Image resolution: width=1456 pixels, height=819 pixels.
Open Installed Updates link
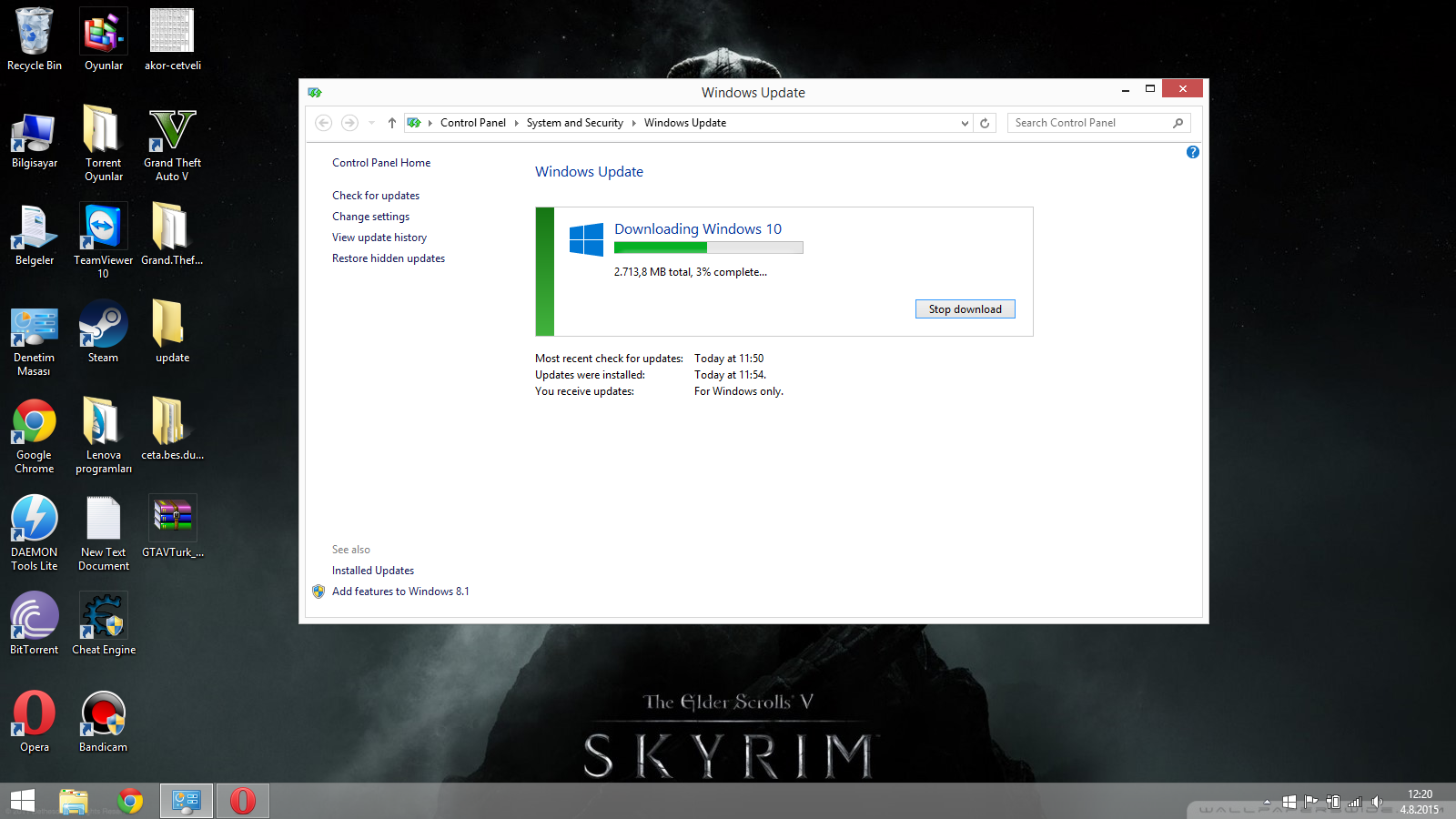[373, 571]
